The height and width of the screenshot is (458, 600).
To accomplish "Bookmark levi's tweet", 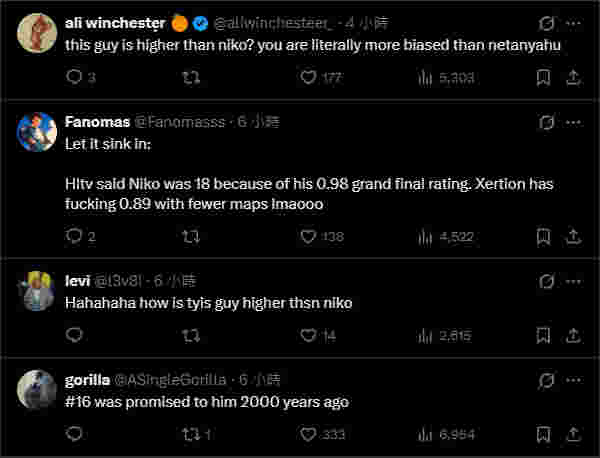I will (x=542, y=336).
